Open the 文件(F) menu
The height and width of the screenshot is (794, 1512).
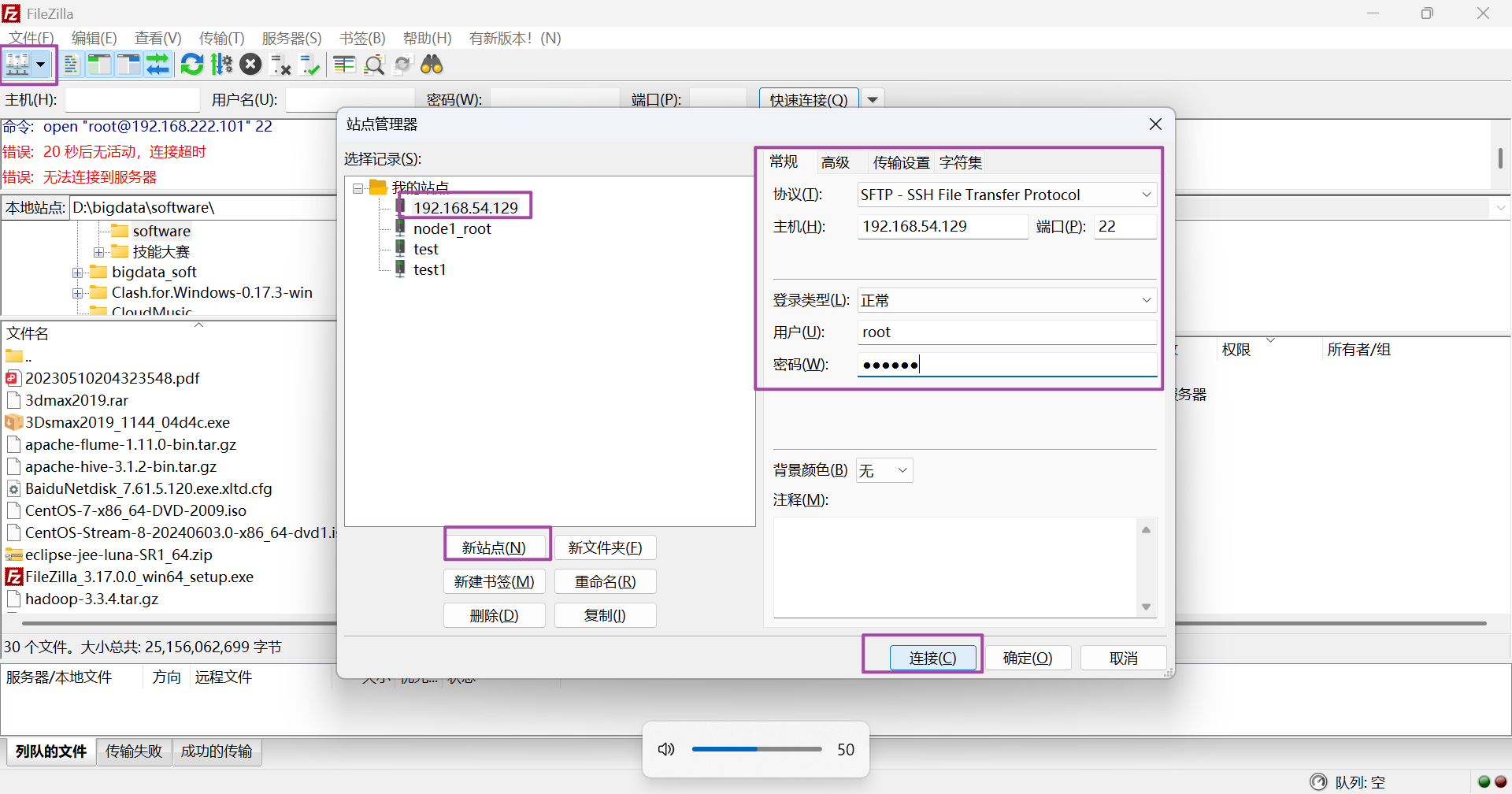pos(31,38)
